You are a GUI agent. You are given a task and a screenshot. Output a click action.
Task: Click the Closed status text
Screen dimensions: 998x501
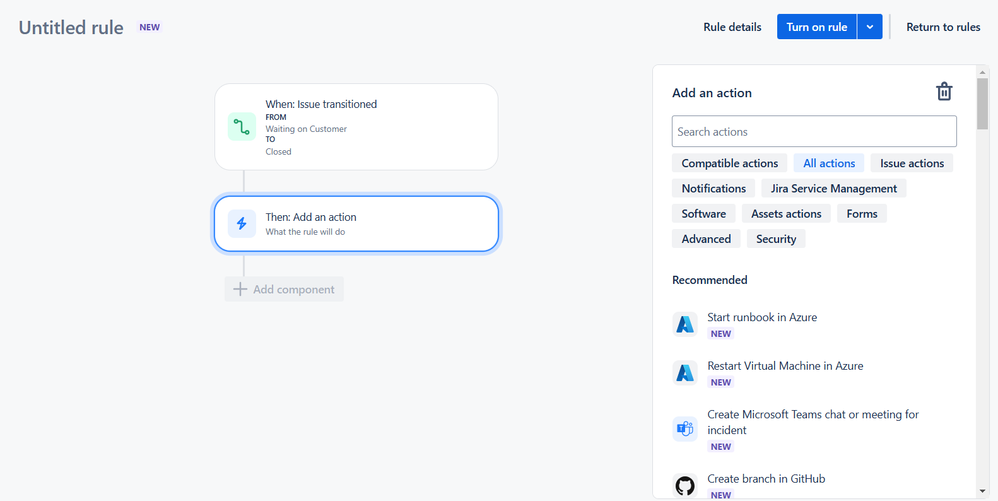coord(278,152)
